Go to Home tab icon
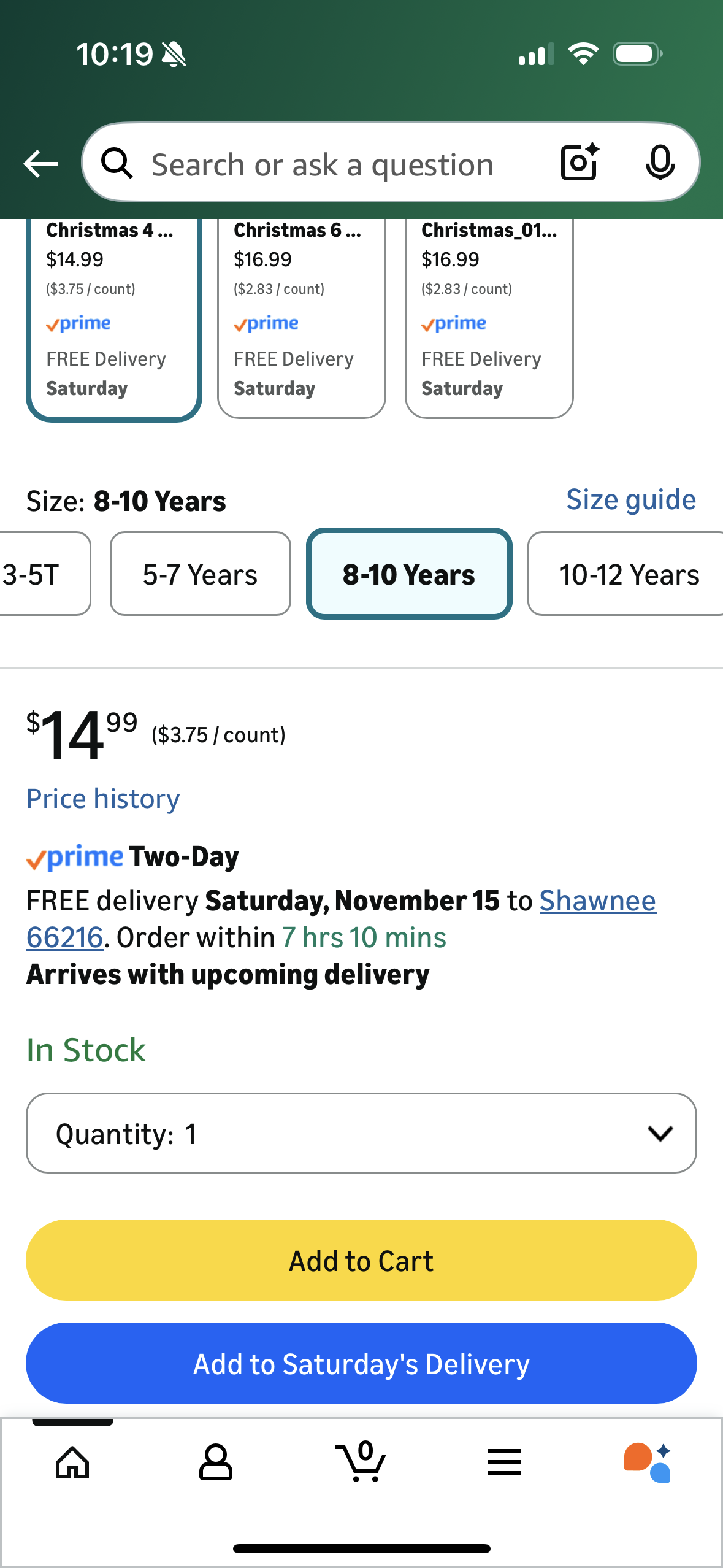This screenshot has width=723, height=1568. [x=72, y=1462]
